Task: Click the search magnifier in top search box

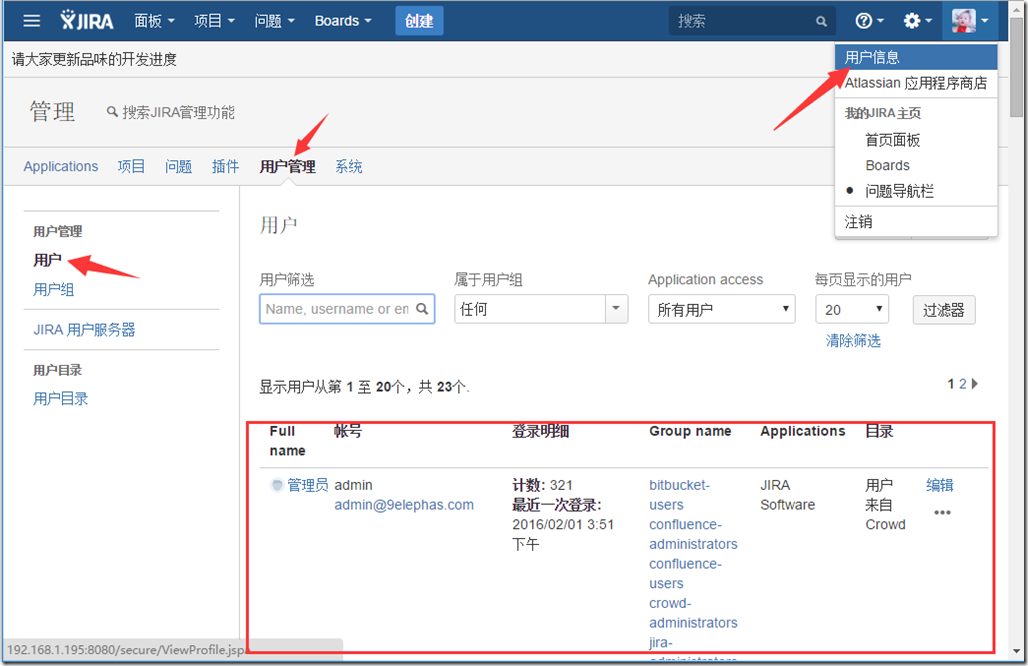Action: (x=821, y=21)
